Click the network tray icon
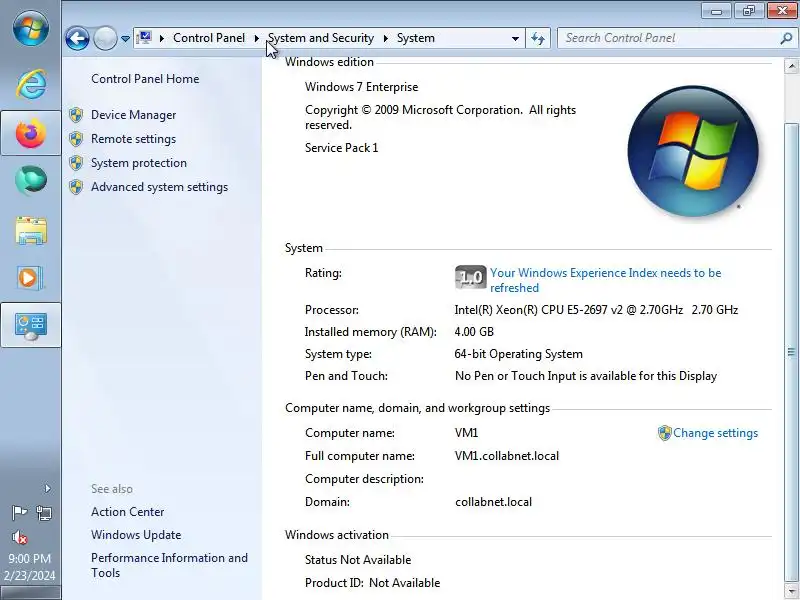Viewport: 800px width, 600px height. 44,512
